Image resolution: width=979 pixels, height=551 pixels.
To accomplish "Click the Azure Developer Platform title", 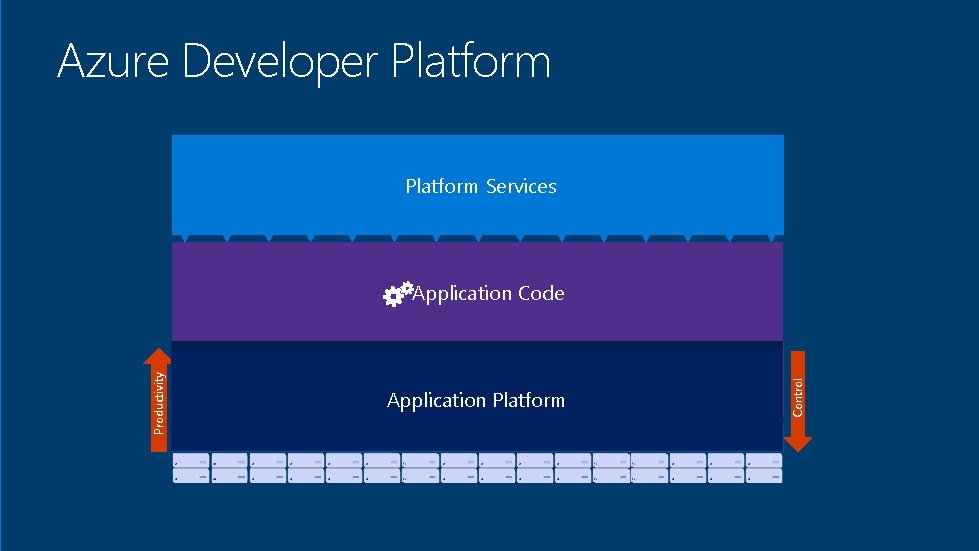I will 303,62.
